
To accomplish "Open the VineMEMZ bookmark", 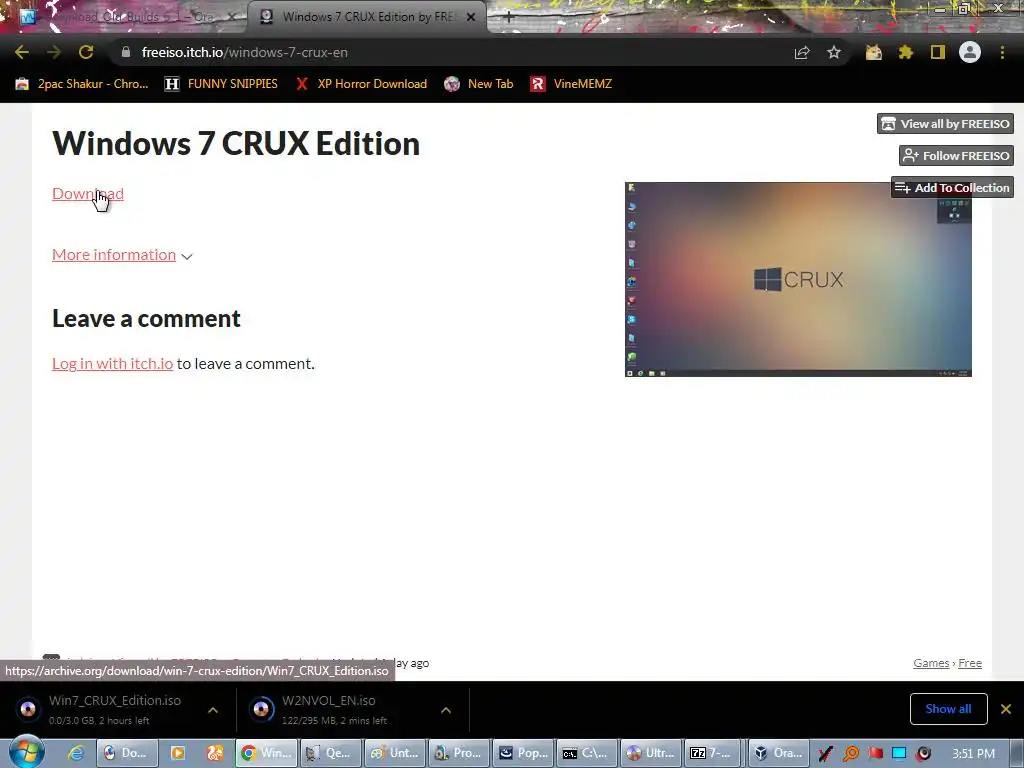I will click(571, 84).
